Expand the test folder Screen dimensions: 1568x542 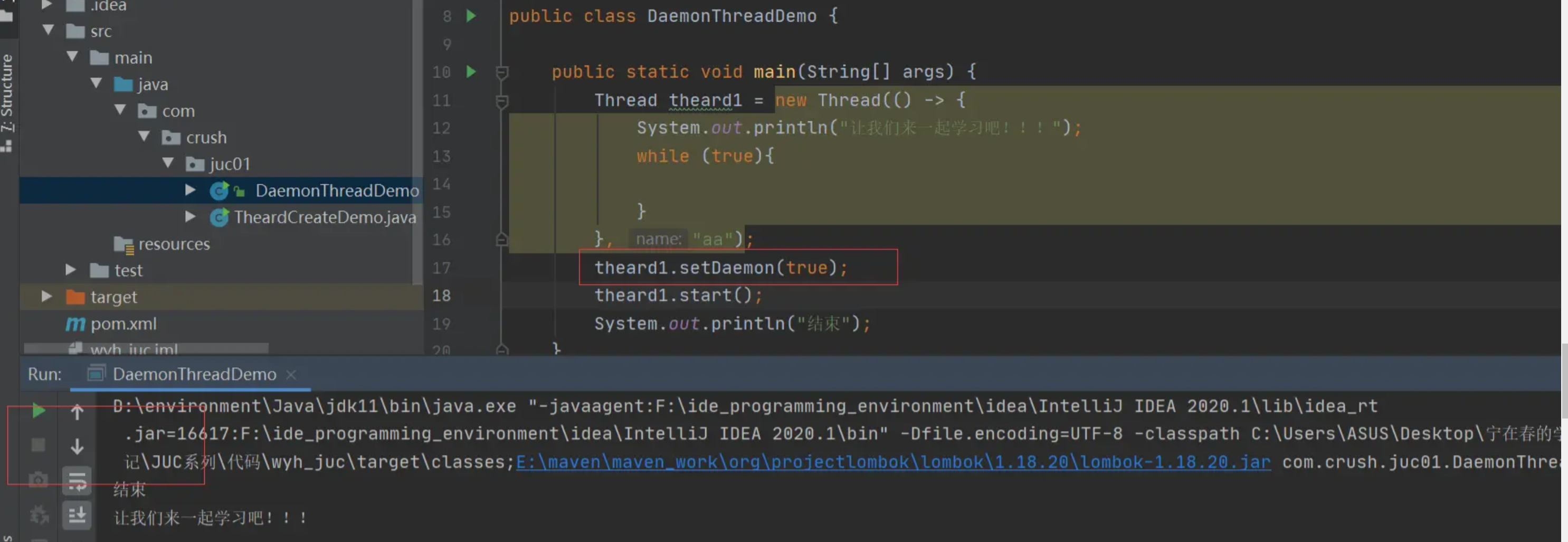(x=71, y=269)
